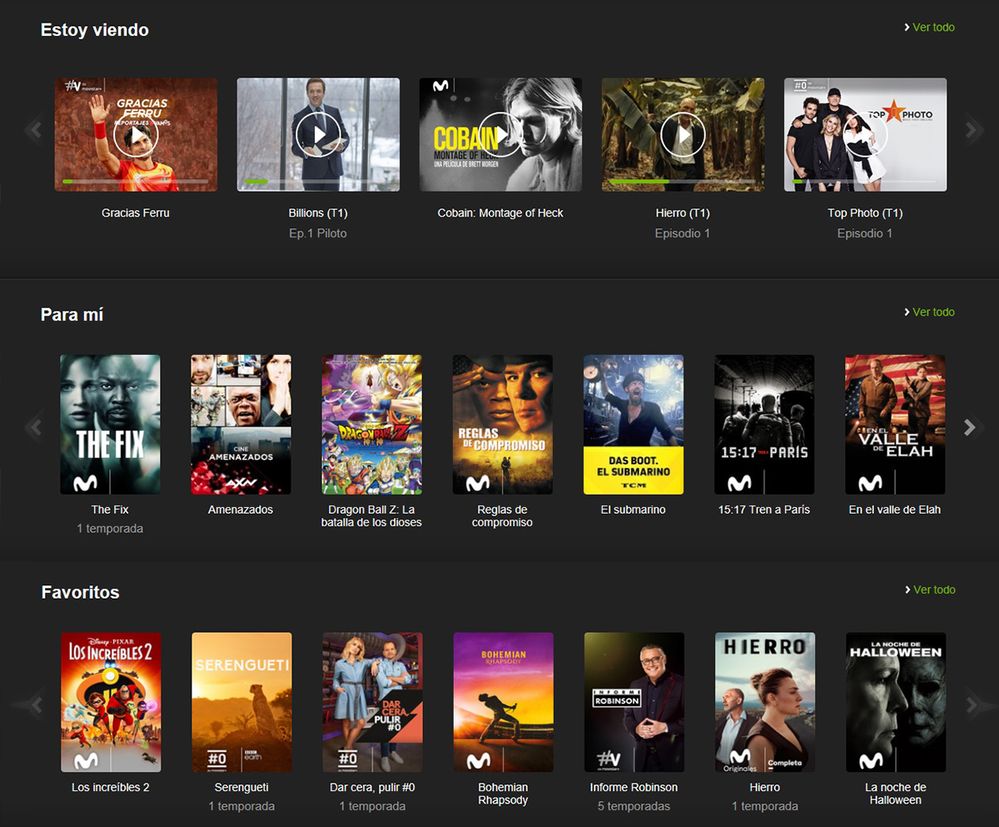This screenshot has width=999, height=827.
Task: Open The Fix series poster
Action: (x=110, y=424)
